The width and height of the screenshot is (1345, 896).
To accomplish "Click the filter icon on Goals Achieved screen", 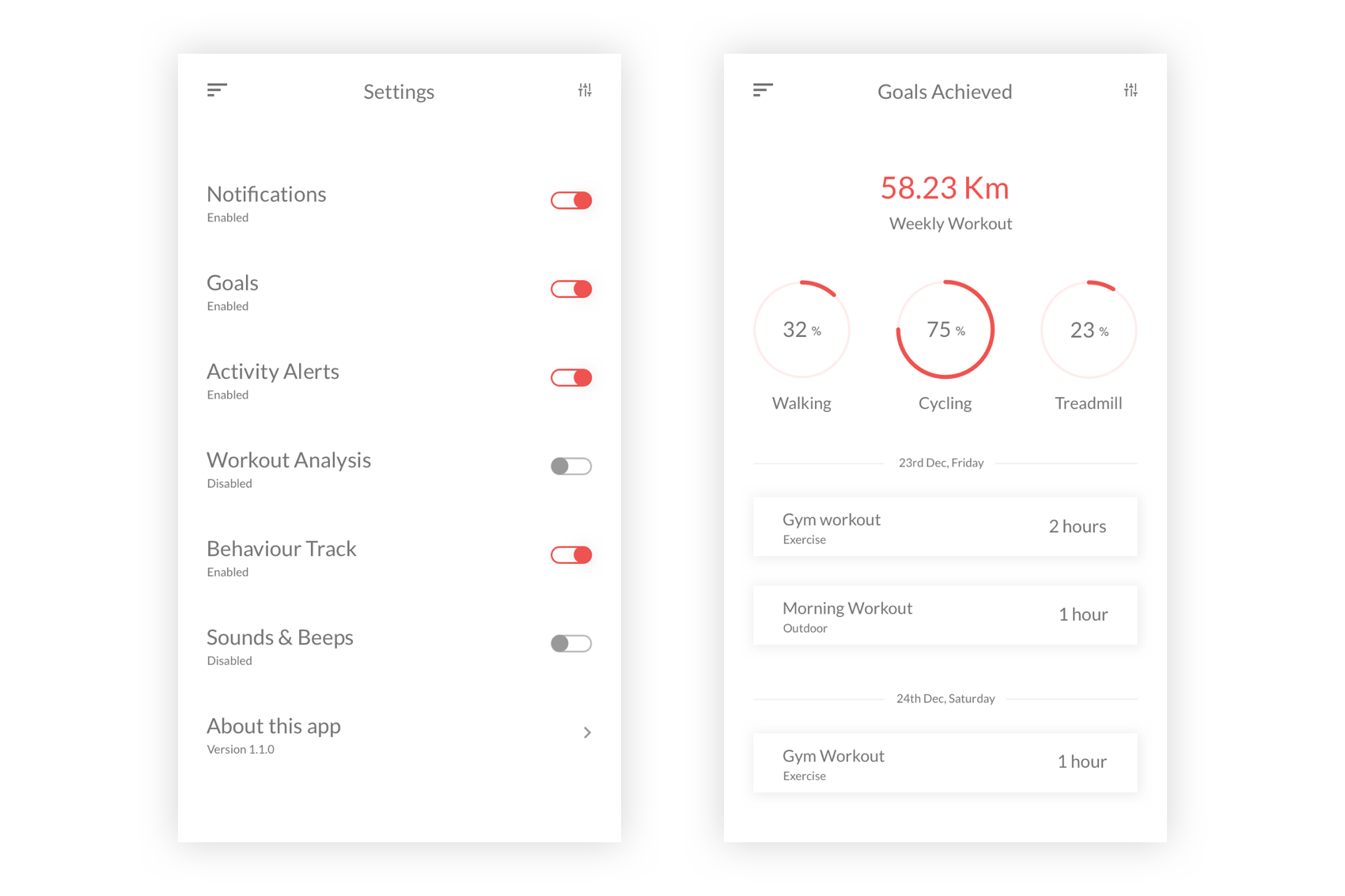I will pyautogui.click(x=1131, y=89).
